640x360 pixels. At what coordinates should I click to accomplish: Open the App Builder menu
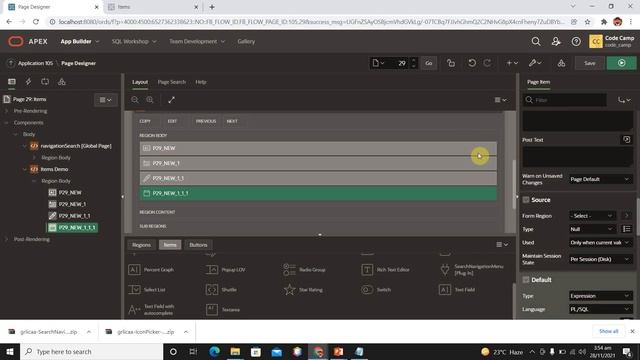click(x=80, y=41)
